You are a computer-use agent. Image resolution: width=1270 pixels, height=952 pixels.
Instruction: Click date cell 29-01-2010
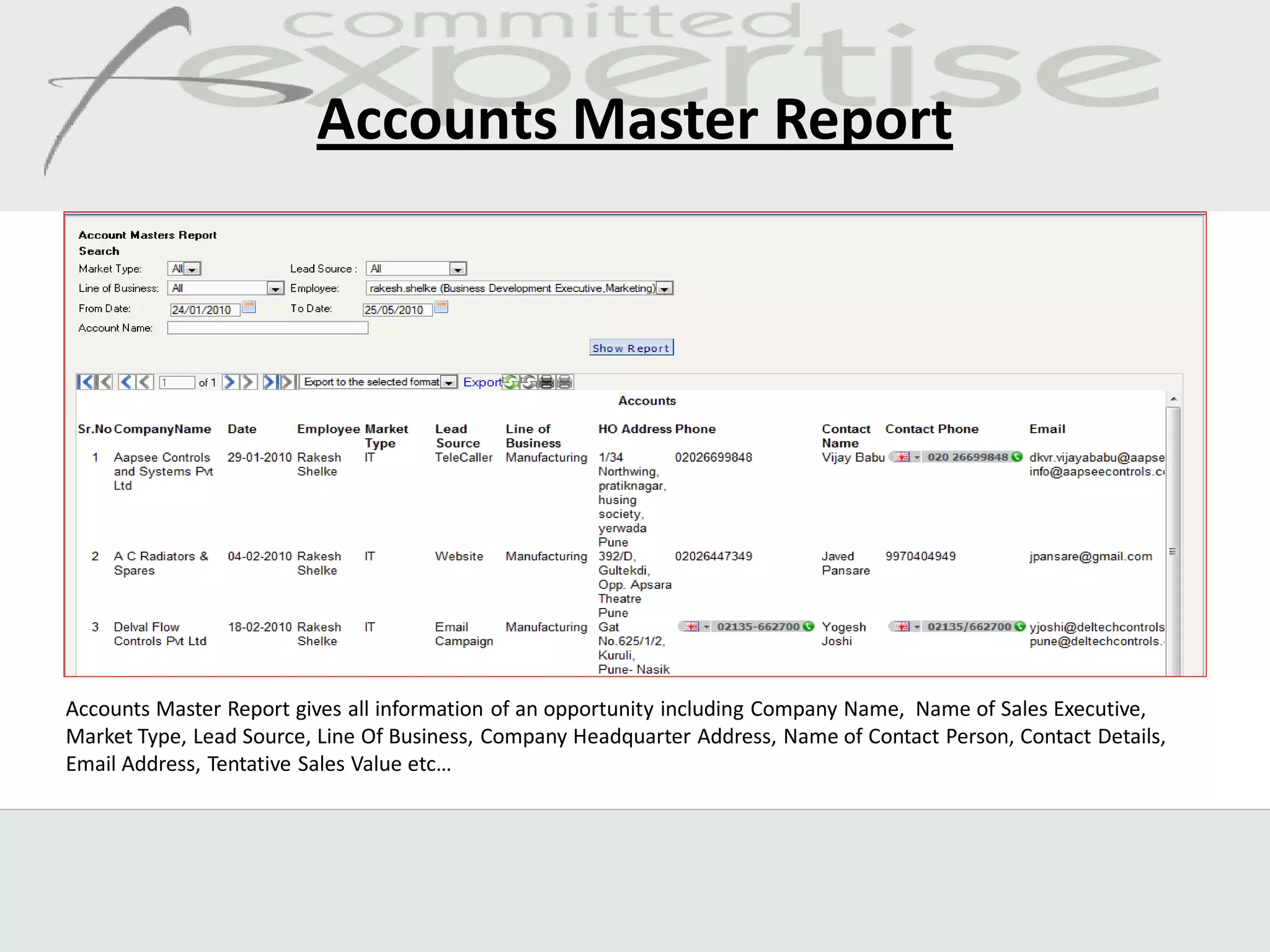259,457
